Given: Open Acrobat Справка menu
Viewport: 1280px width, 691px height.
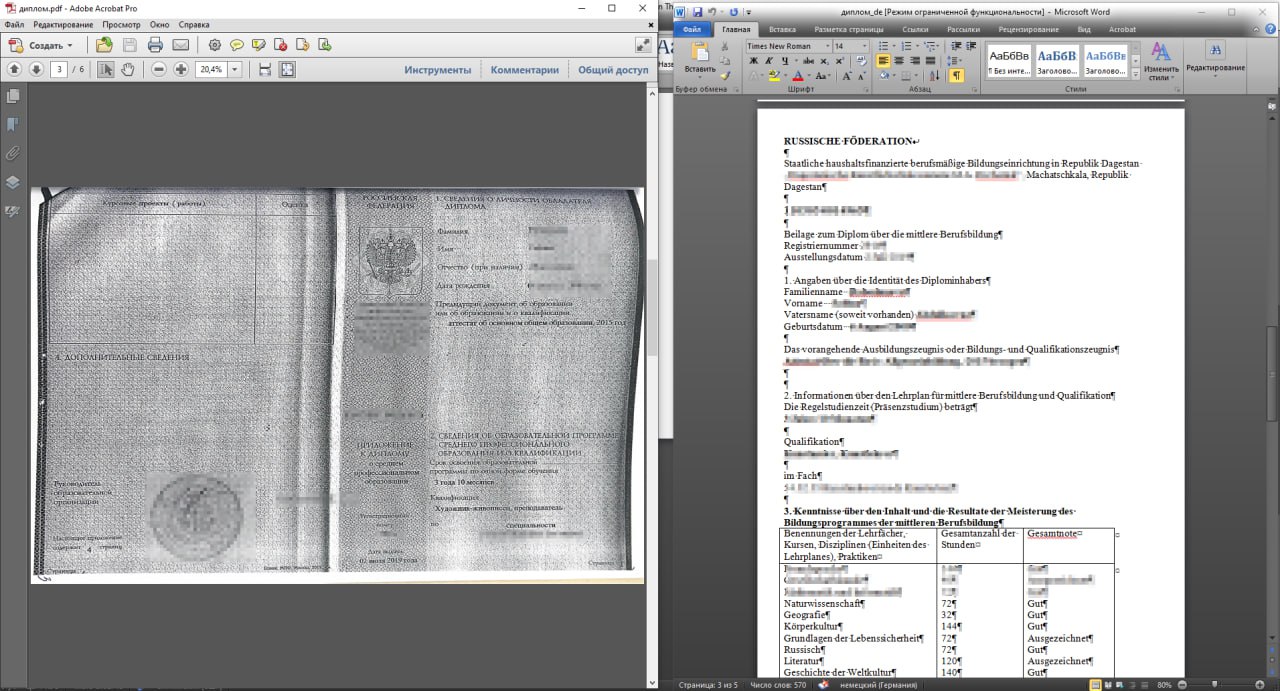Looking at the screenshot, I should tap(194, 24).
